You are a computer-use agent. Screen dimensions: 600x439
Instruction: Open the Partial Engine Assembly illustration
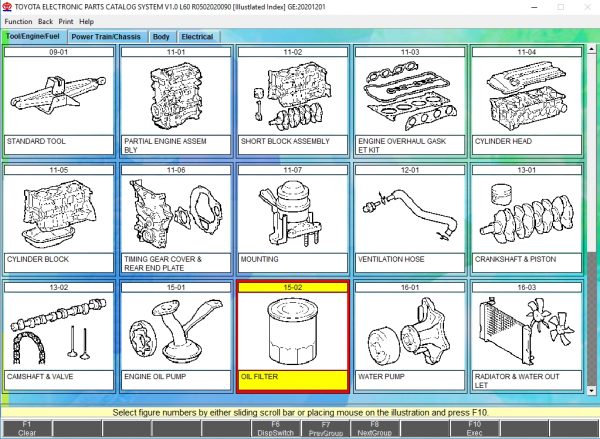click(x=176, y=96)
